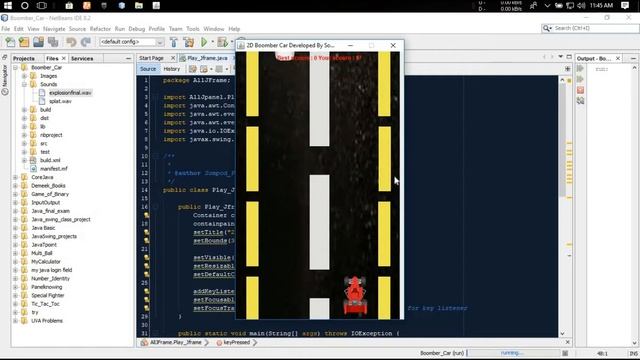Select the manifest.mf file
Image resolution: width=640 pixels, height=360 pixels.
click(x=53, y=169)
